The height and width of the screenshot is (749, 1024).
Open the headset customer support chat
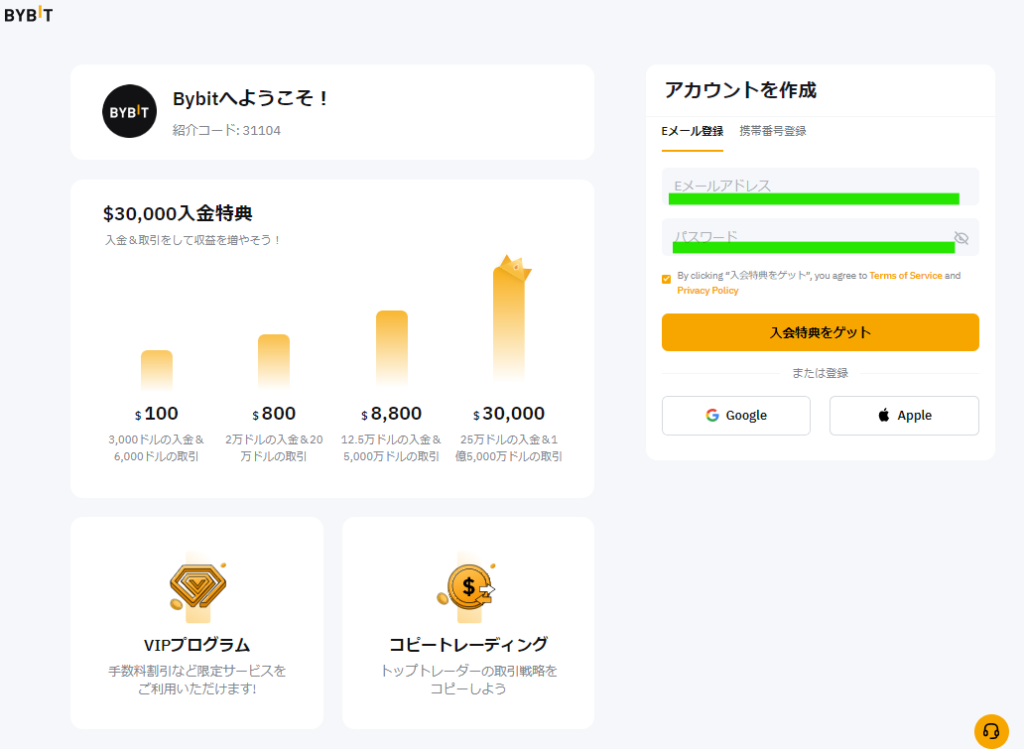(991, 731)
